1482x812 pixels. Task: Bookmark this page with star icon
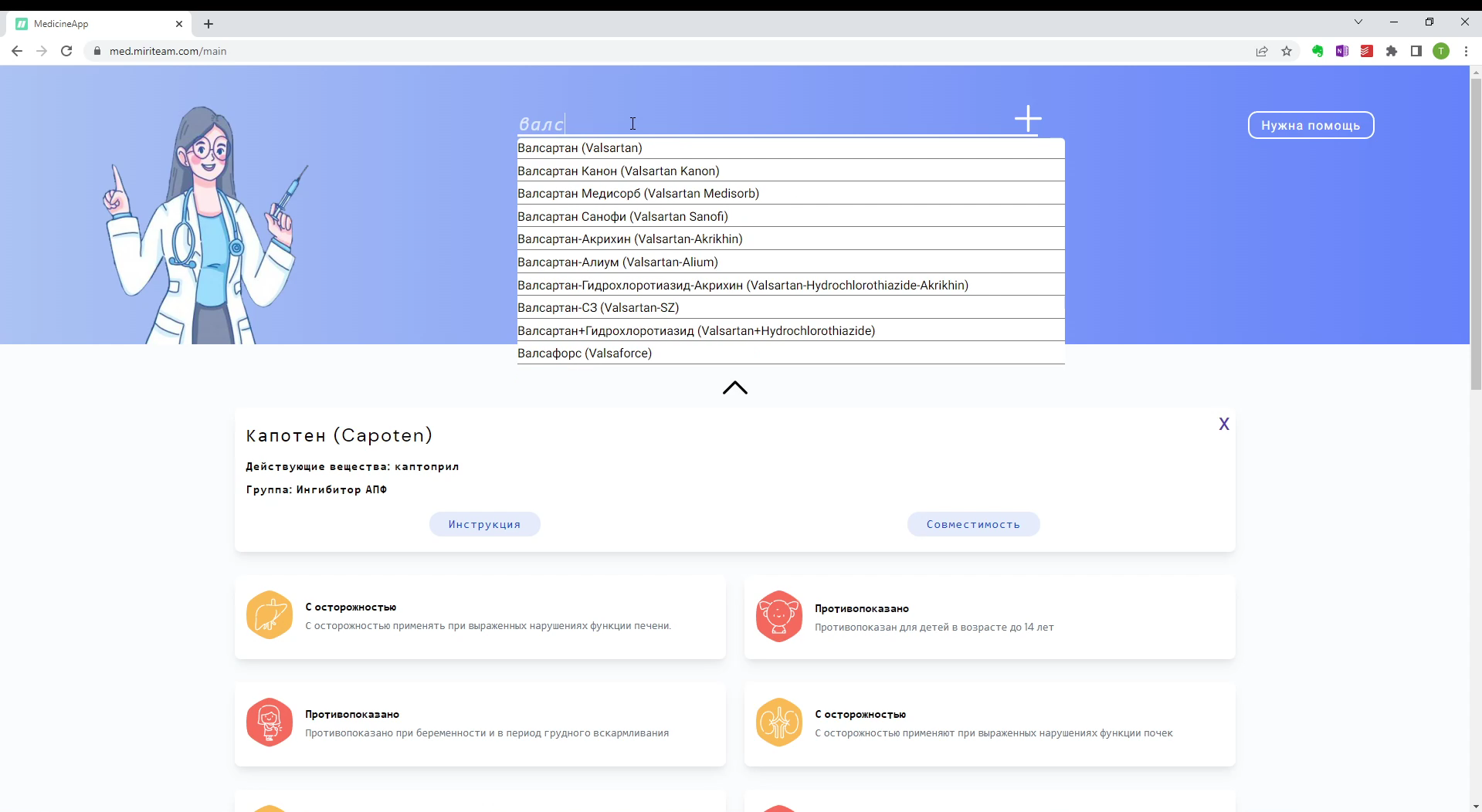tap(1287, 51)
